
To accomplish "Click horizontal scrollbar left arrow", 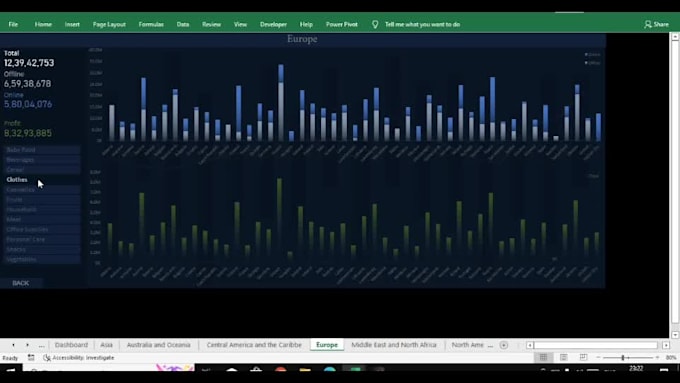I will pos(530,345).
